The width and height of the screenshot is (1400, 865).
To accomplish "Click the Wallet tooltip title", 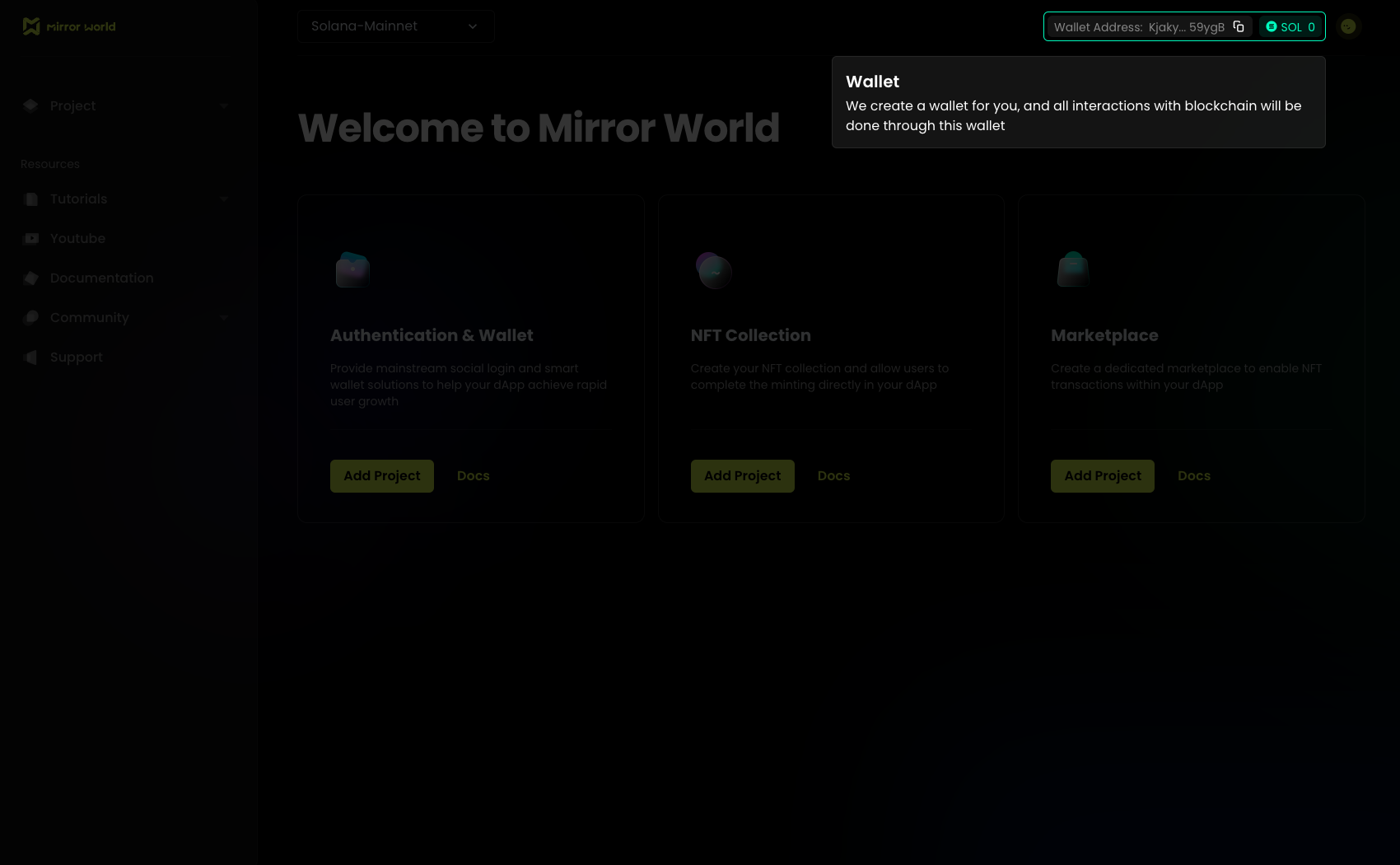I will (x=873, y=82).
